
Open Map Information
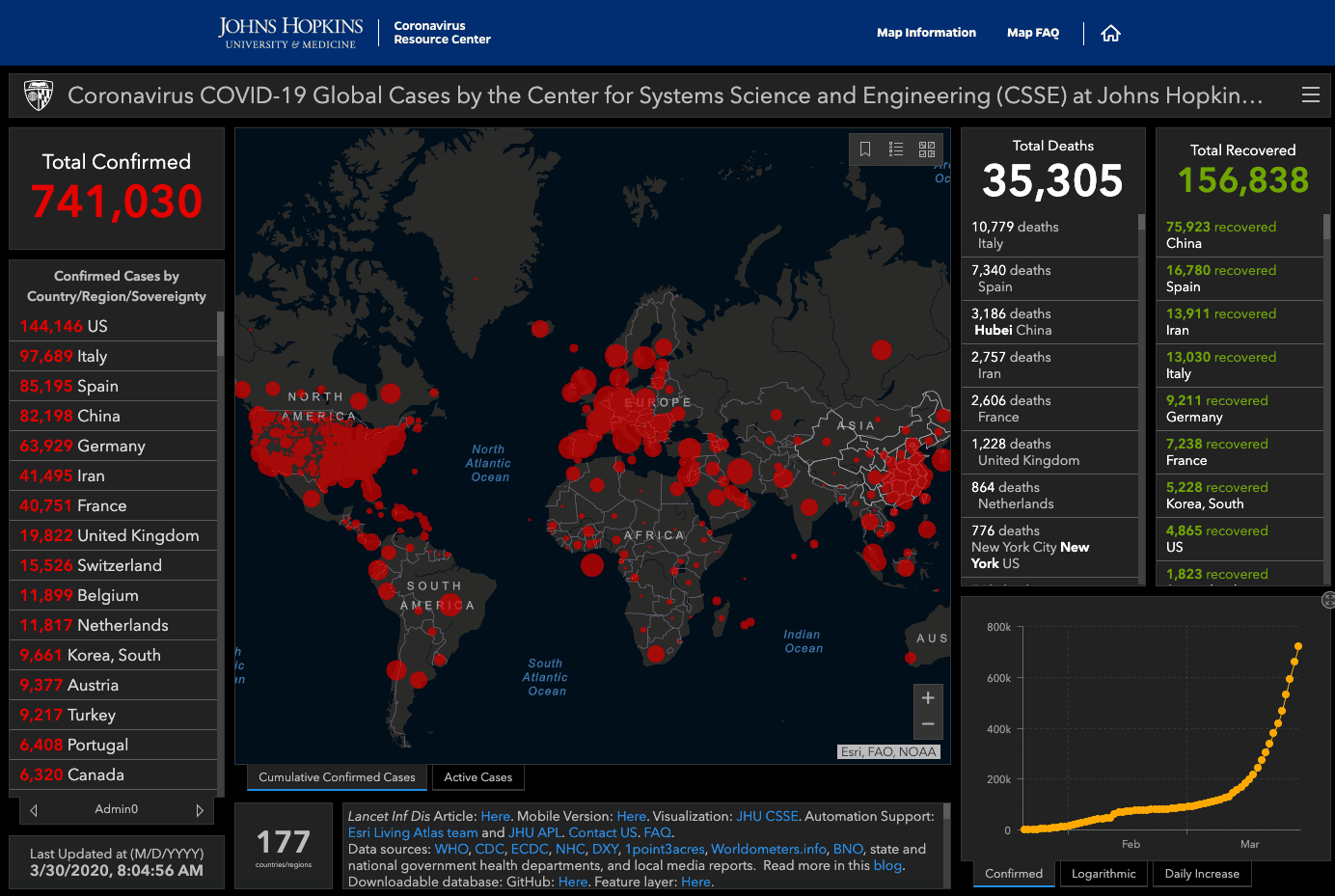(x=926, y=33)
